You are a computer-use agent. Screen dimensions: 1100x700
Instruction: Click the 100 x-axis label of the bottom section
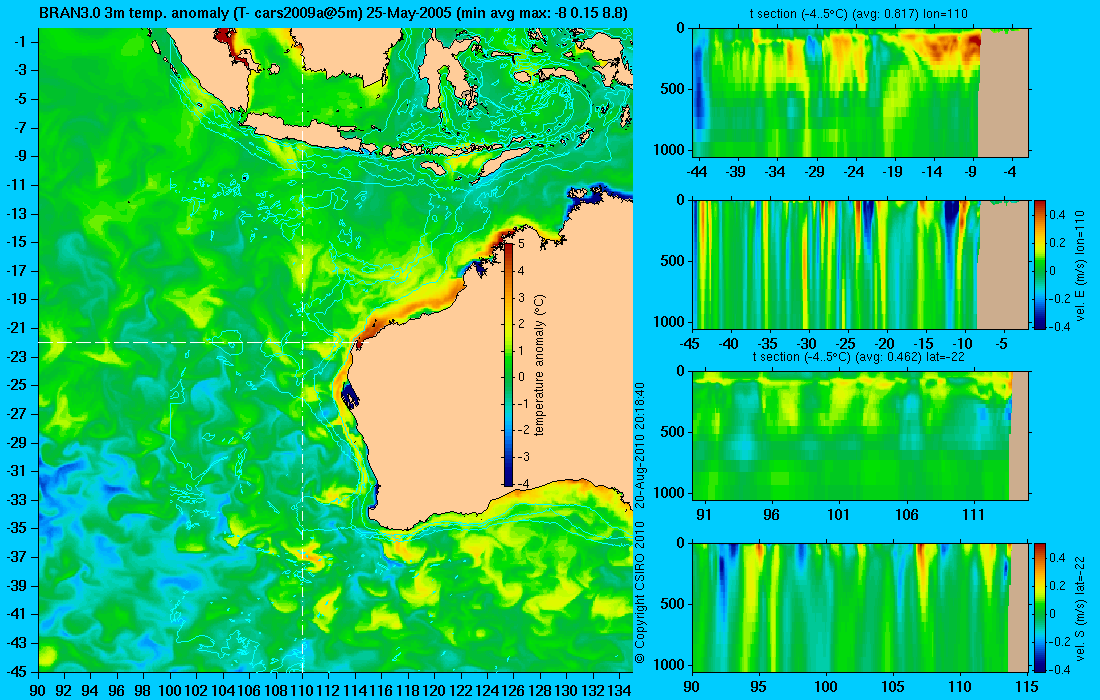826,687
